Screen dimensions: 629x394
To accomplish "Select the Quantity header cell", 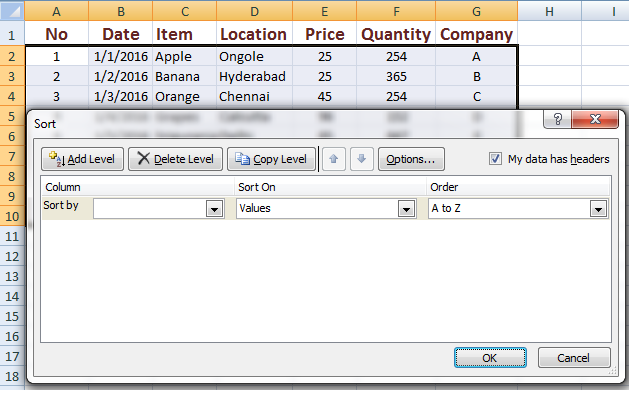I will coord(396,33).
